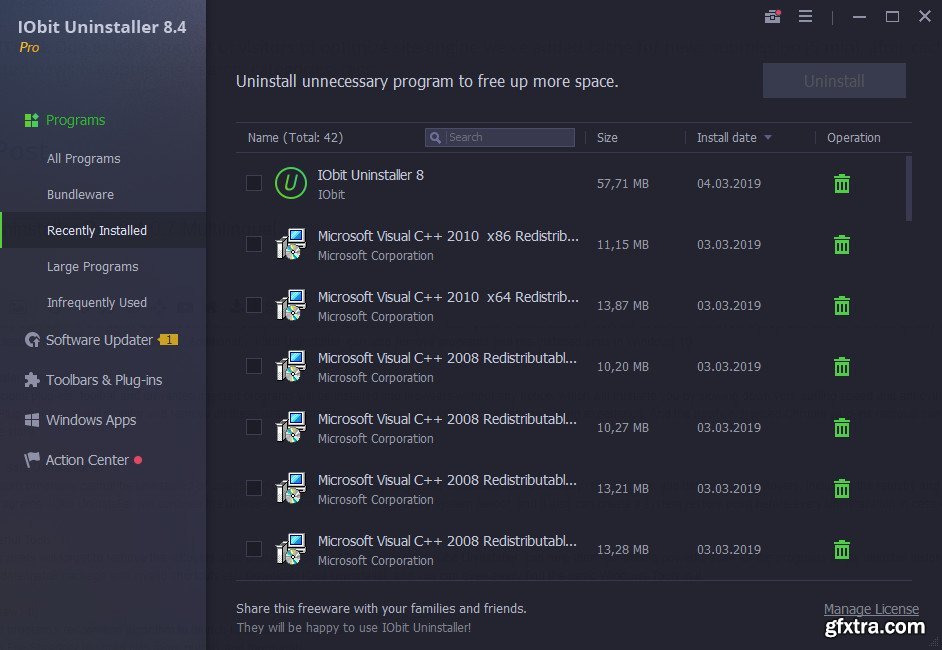
Task: Open the Manage License link
Action: click(871, 609)
